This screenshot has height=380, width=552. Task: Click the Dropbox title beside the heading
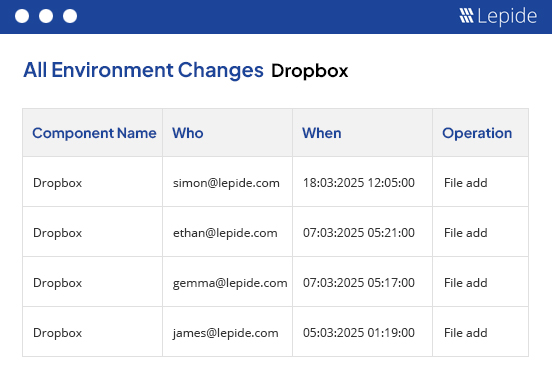point(309,71)
